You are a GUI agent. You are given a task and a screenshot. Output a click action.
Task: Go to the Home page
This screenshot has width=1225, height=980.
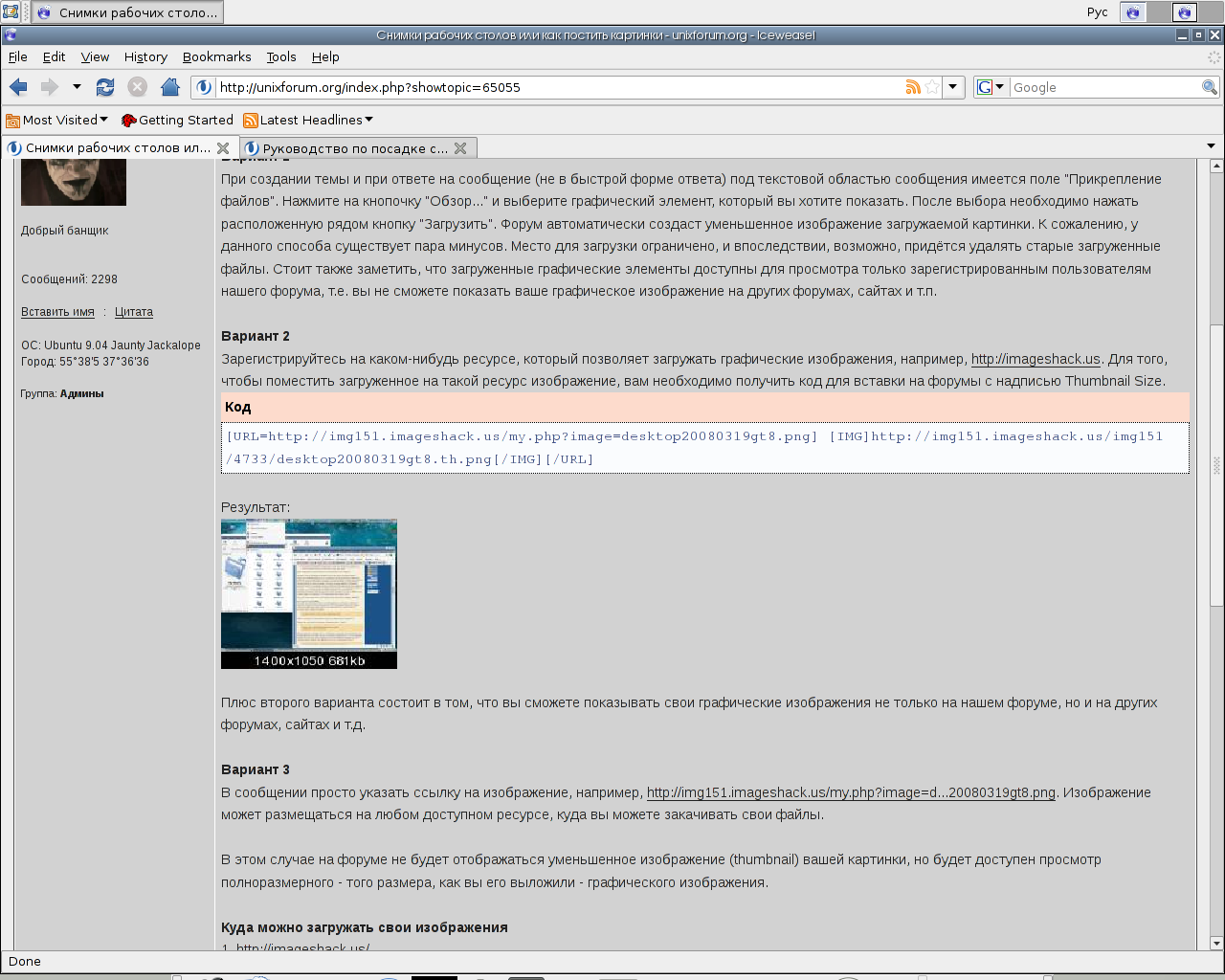click(170, 87)
